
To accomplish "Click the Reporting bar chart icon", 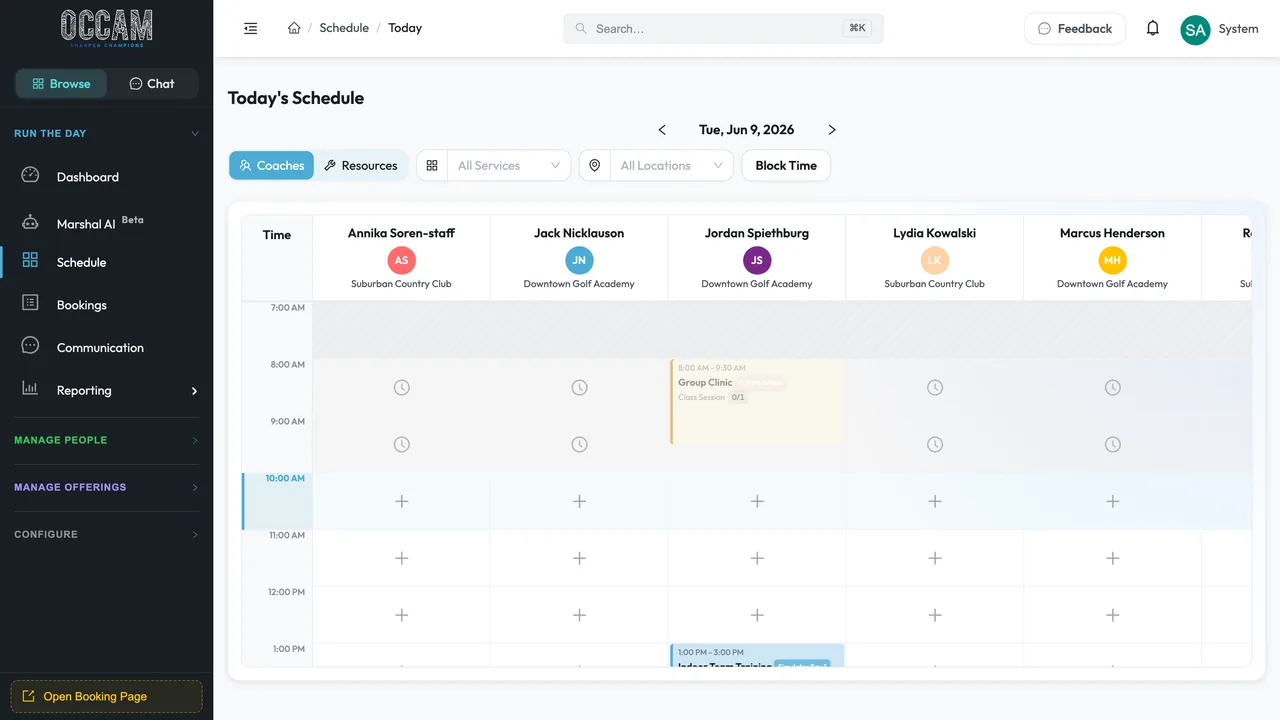I will click(x=30, y=388).
